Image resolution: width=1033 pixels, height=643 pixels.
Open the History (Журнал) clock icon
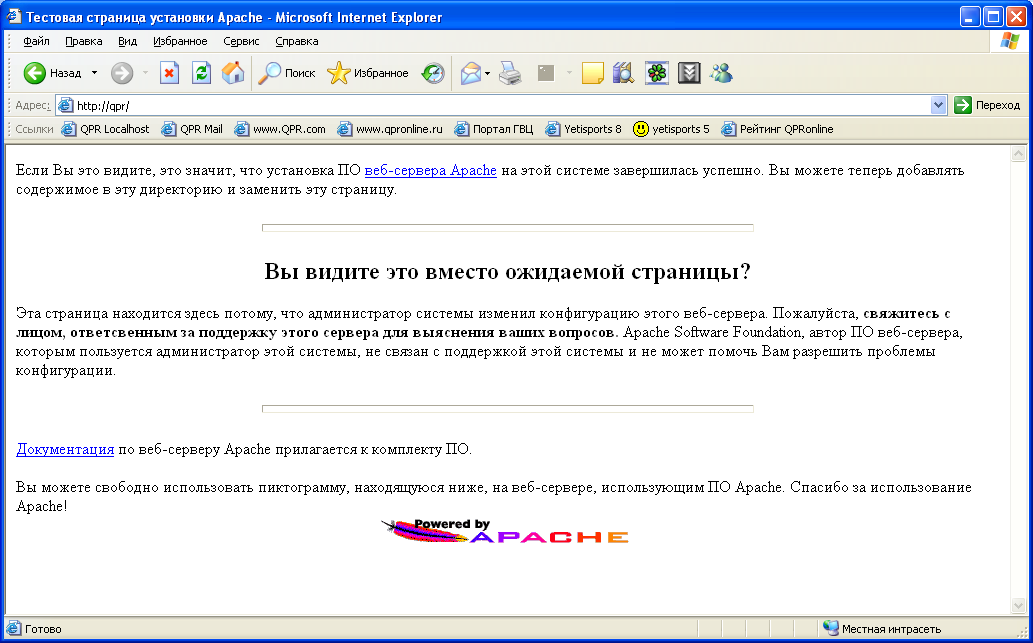tap(433, 73)
